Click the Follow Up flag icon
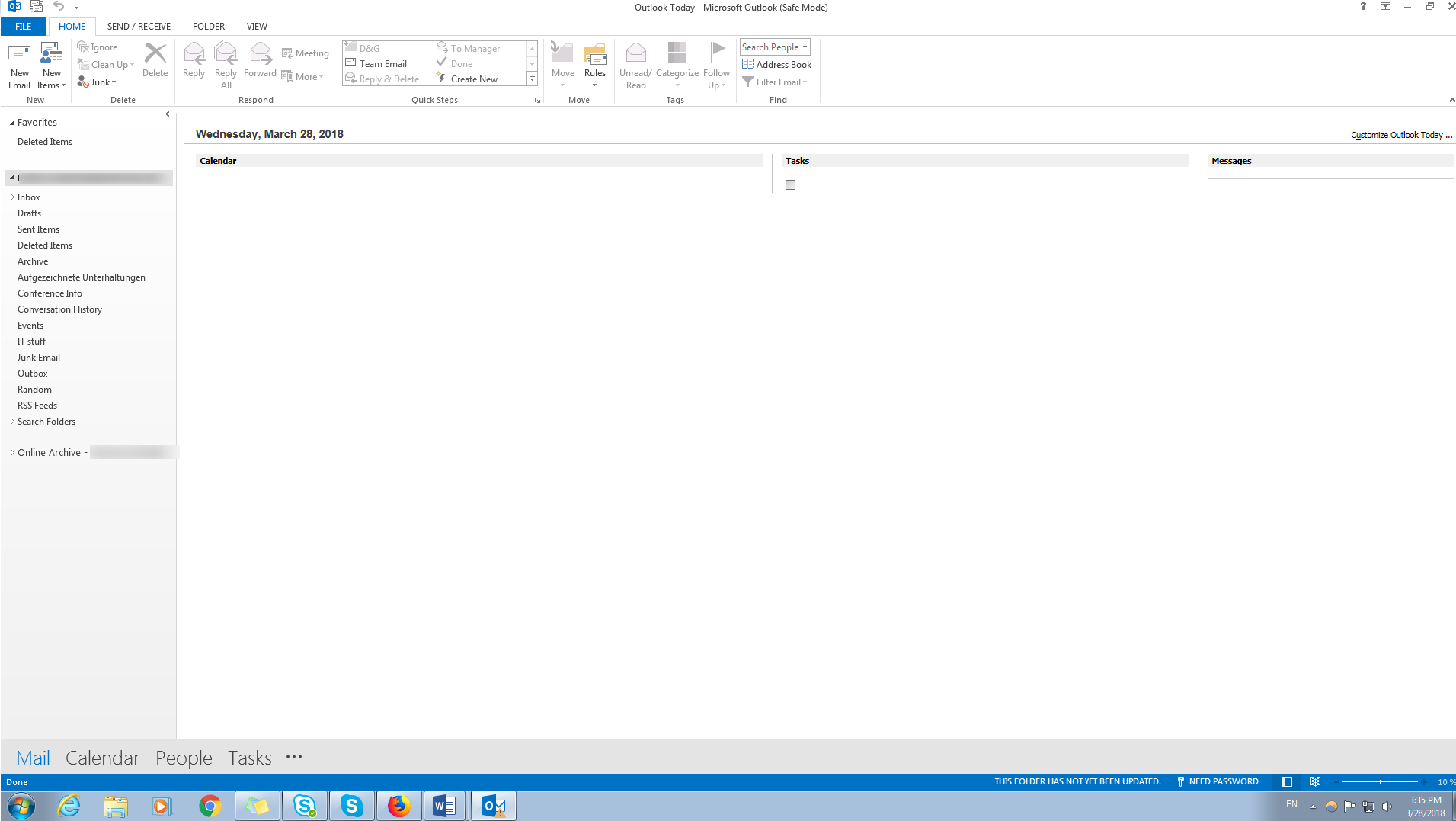1456x821 pixels. pos(716,66)
